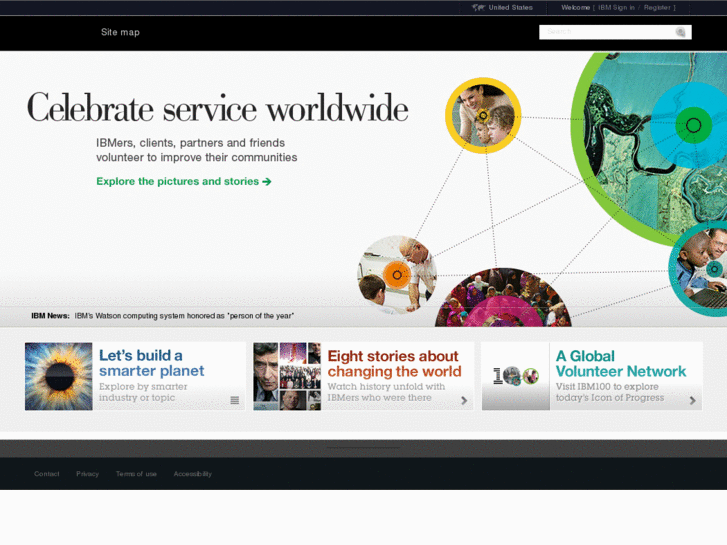
Task: Click the green arrow after Explore the pictures
Action: coord(267,181)
